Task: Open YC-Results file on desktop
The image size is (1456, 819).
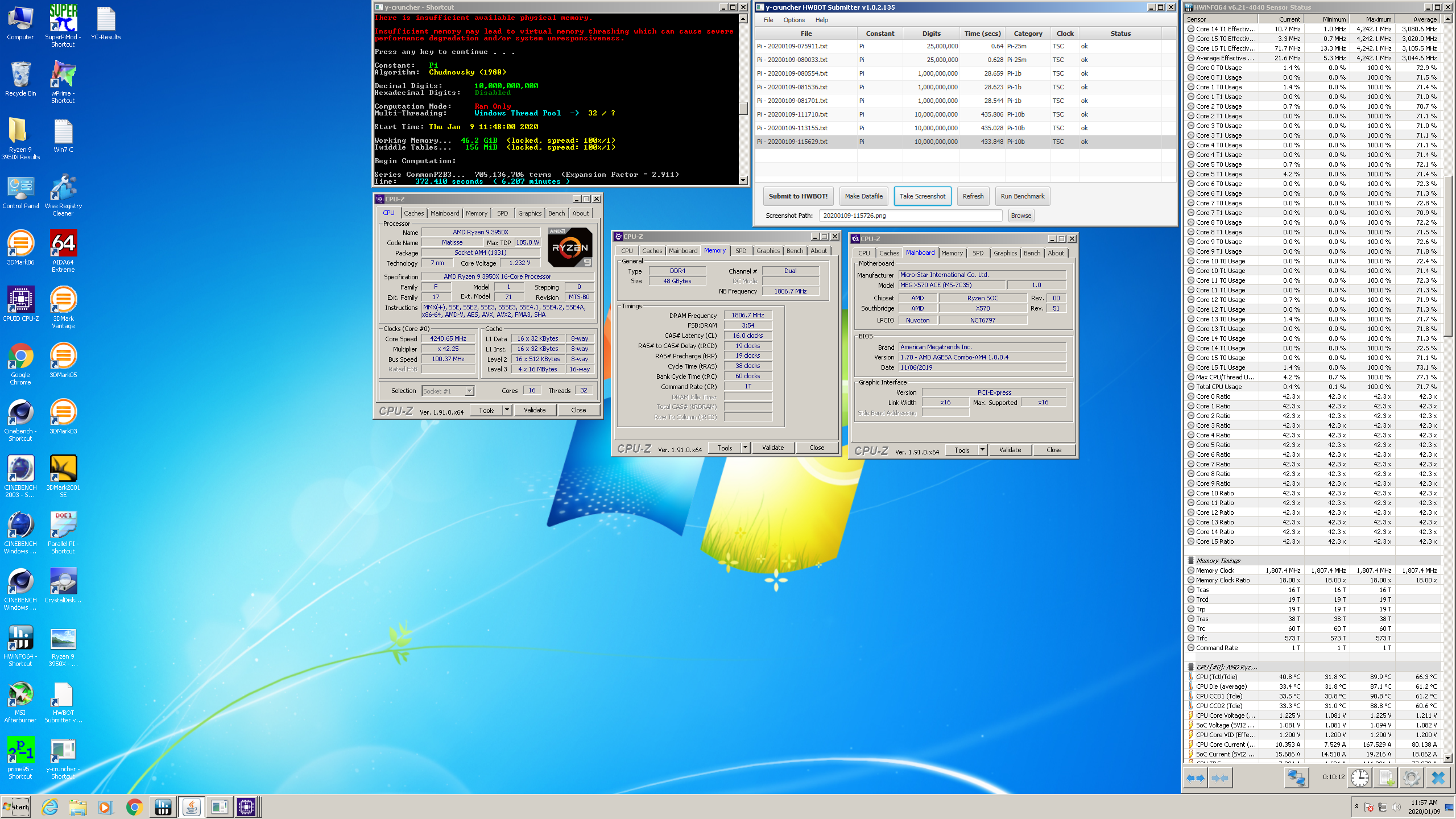Action: tap(106, 23)
